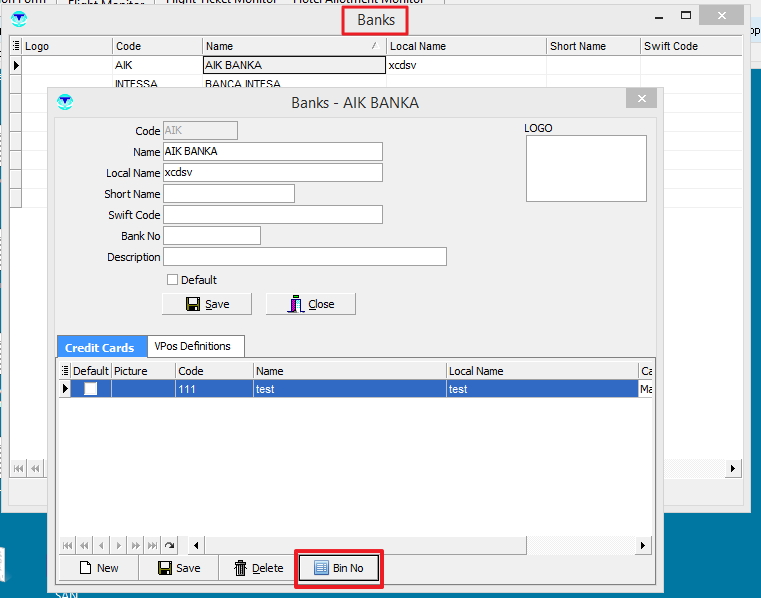This screenshot has height=598, width=761.
Task: Open column chooser icon in Banks grid header
Action: [x=16, y=46]
